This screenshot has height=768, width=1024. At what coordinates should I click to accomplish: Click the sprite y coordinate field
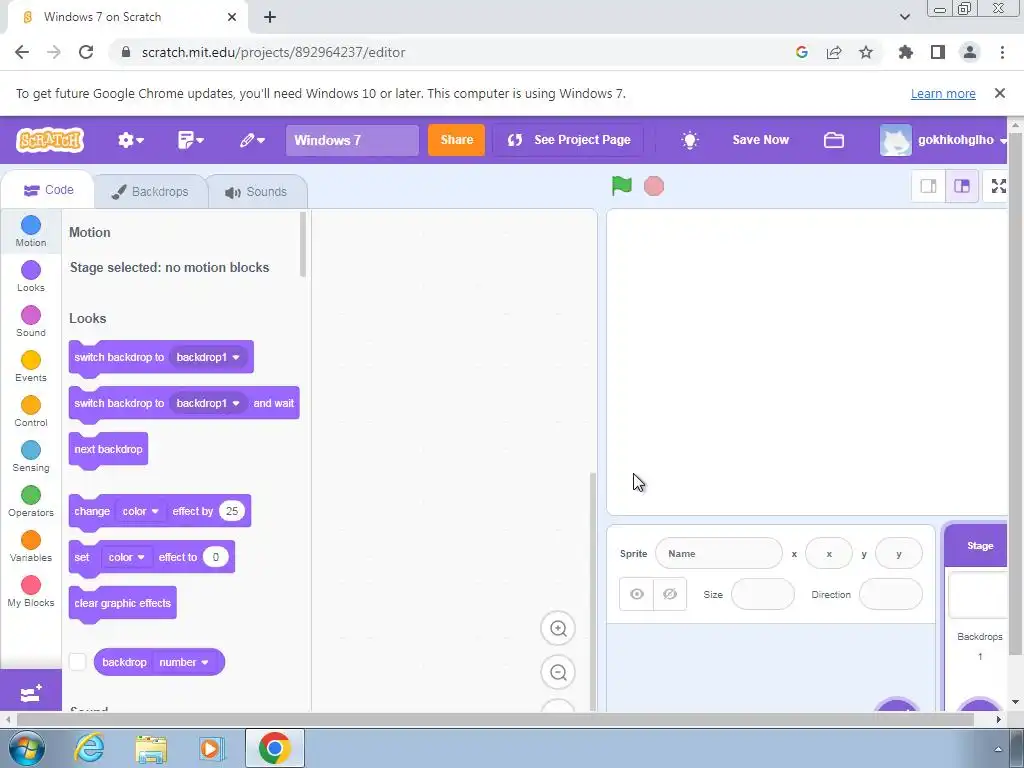899,554
